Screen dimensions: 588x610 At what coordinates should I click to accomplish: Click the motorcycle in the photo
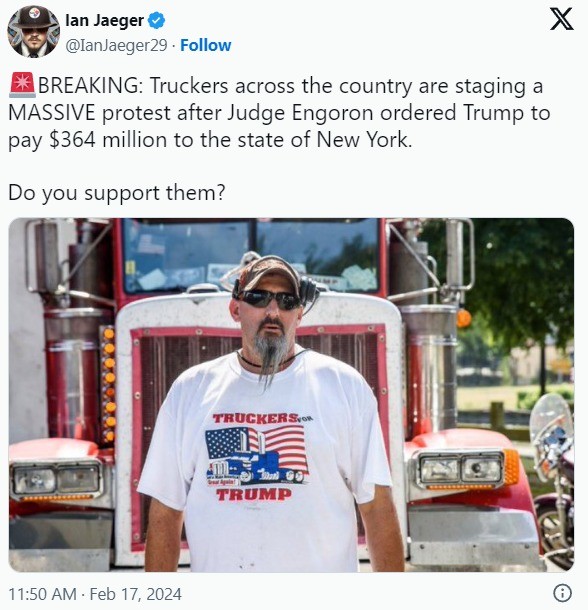[x=553, y=479]
